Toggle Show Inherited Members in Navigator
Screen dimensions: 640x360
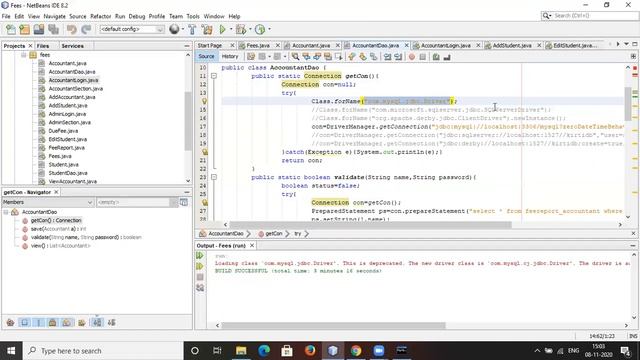10,322
